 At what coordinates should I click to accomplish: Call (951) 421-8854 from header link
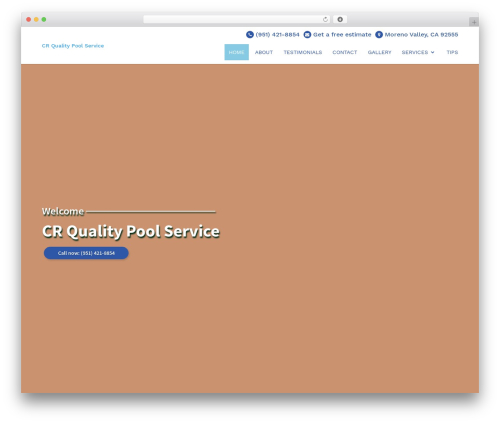(x=277, y=35)
